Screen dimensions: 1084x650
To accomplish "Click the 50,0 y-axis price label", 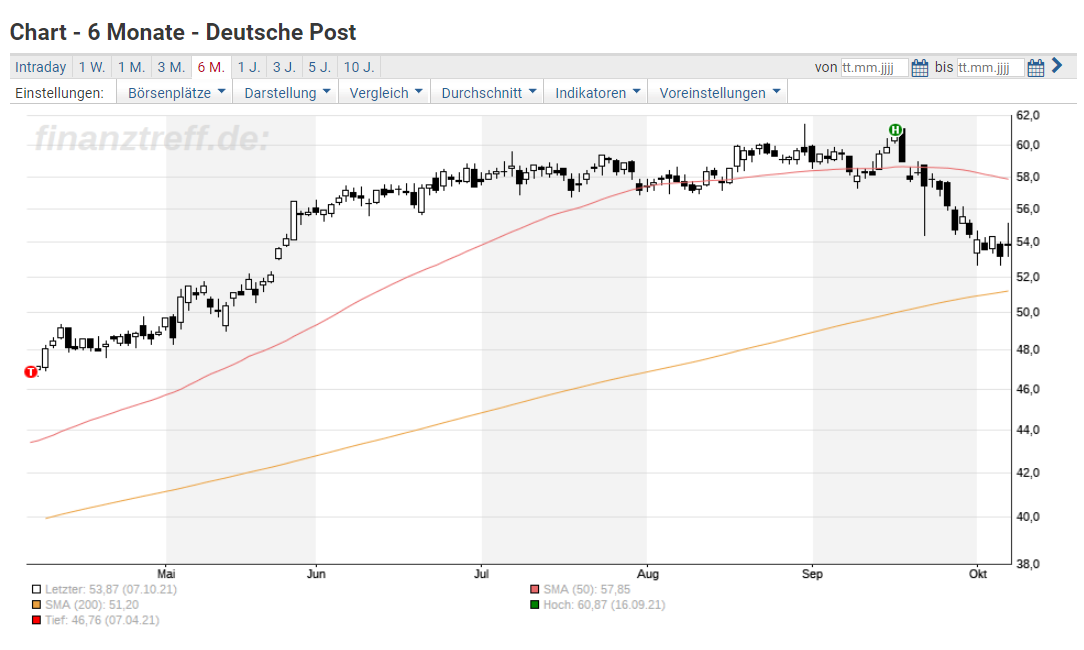I will 1028,313.
